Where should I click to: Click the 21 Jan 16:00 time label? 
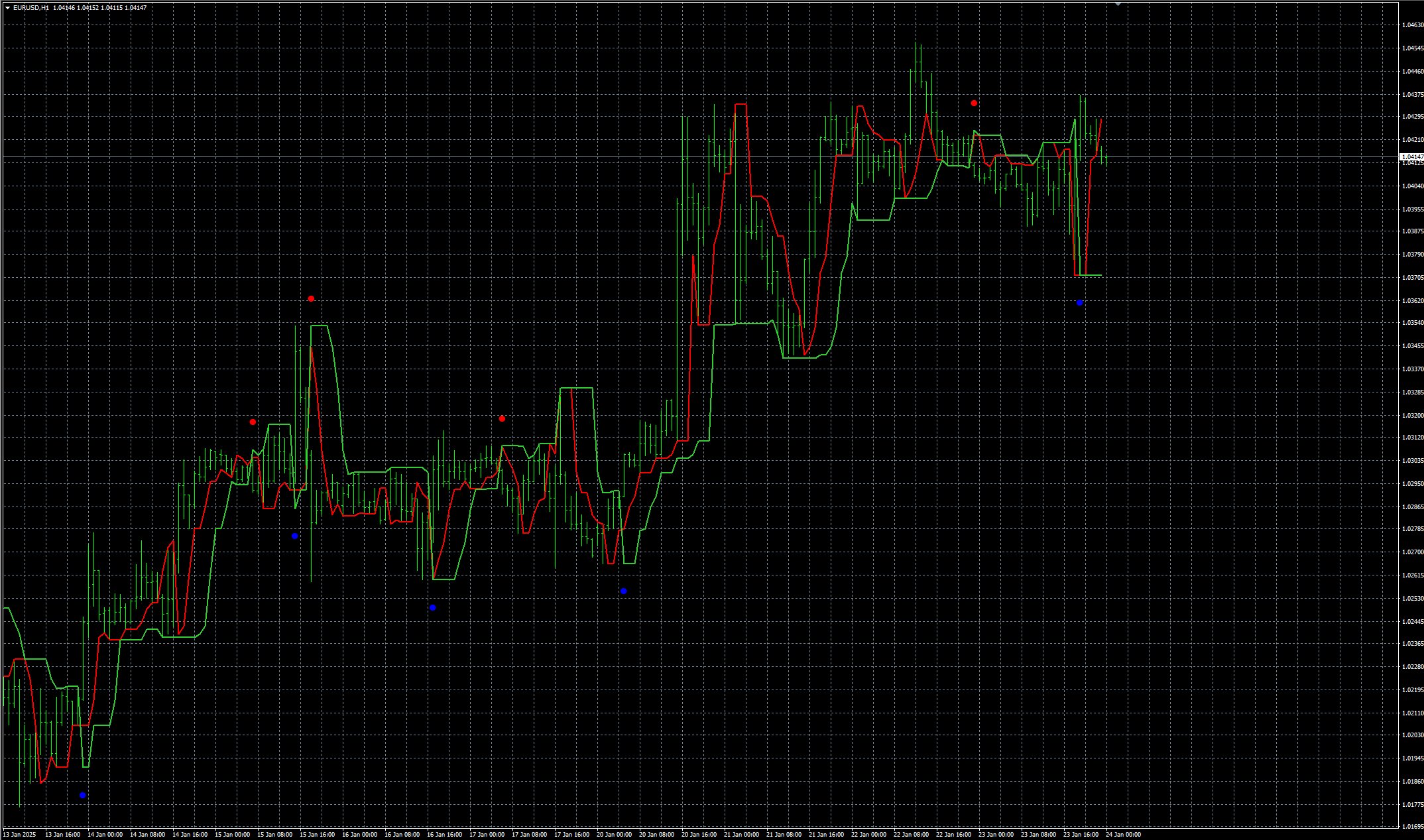coord(826,835)
